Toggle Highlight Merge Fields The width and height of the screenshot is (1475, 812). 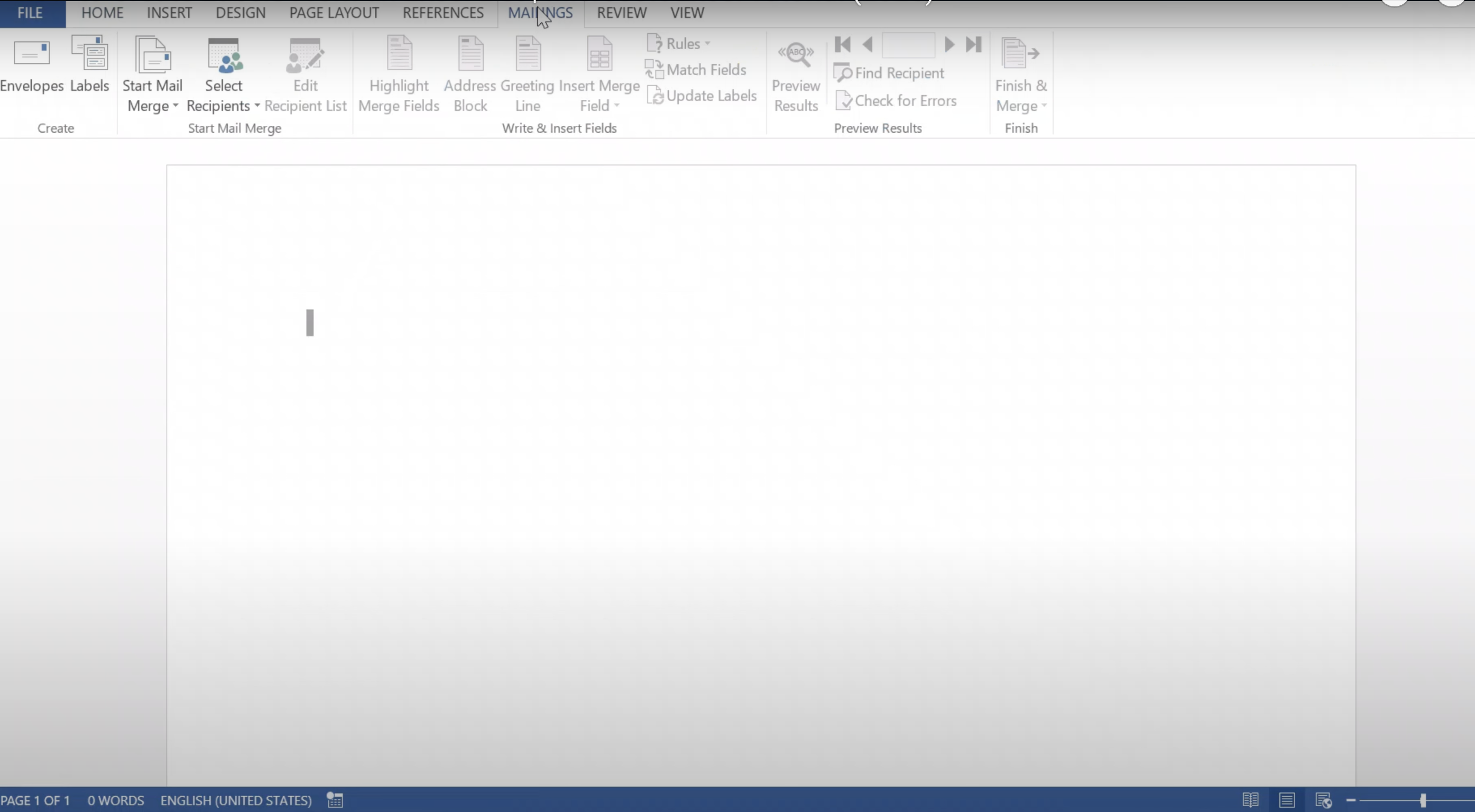(x=399, y=55)
